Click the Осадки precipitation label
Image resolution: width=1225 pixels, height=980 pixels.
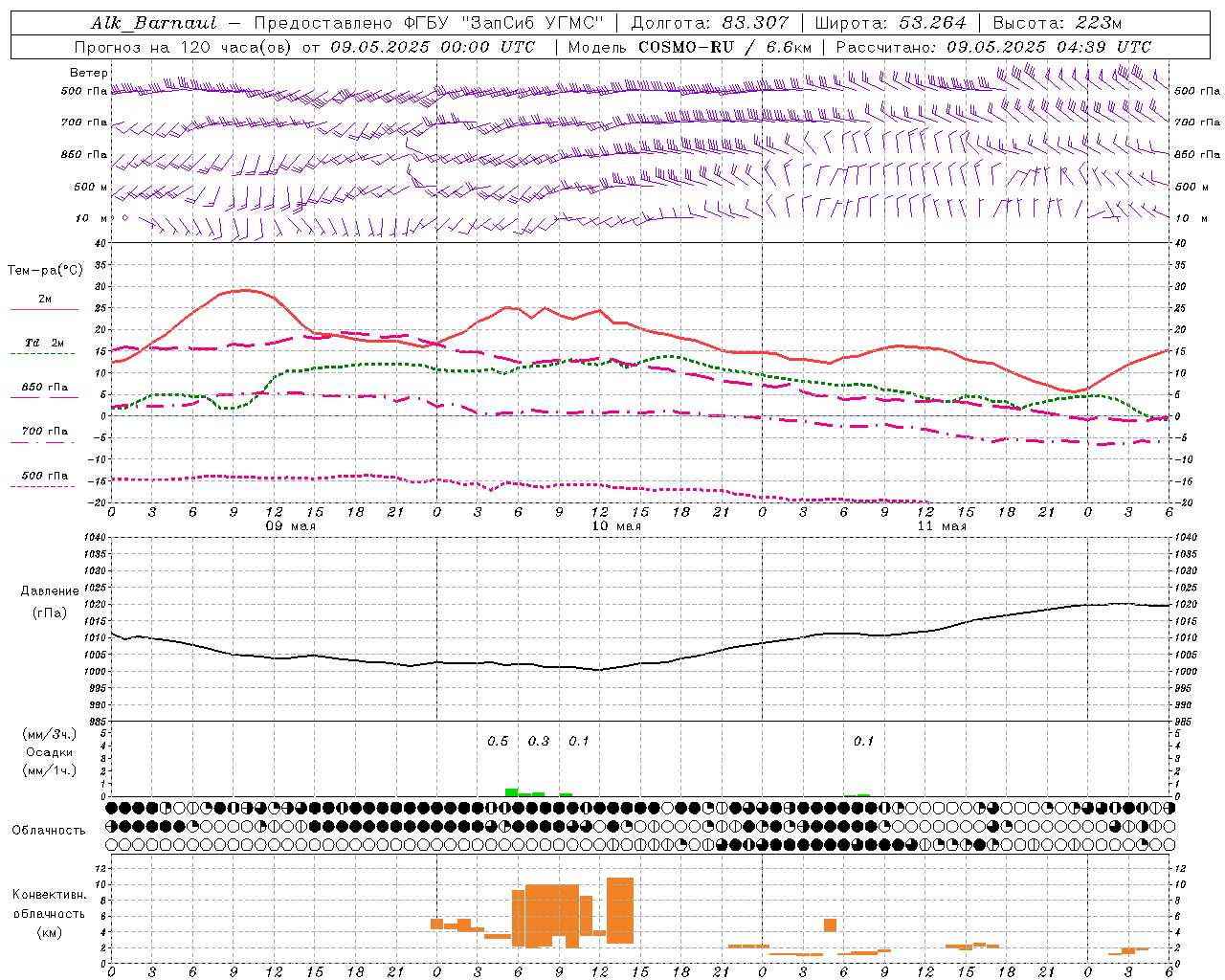[50, 752]
